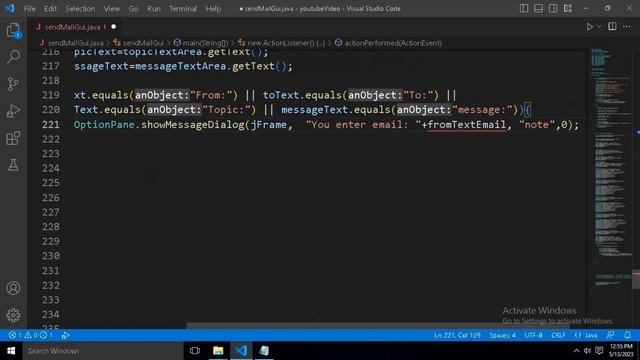Open File Explorer from the taskbar
This screenshot has width=640, height=360.
coord(218,351)
